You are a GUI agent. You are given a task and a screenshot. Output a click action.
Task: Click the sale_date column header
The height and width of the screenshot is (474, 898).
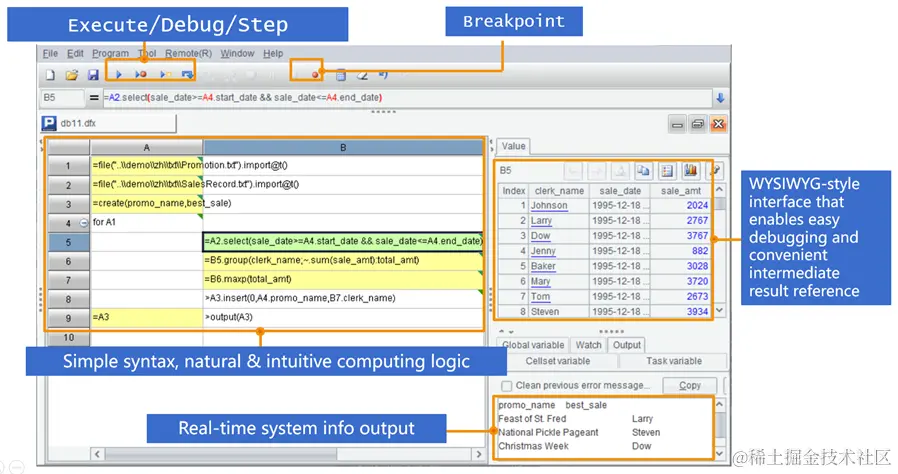[620, 191]
